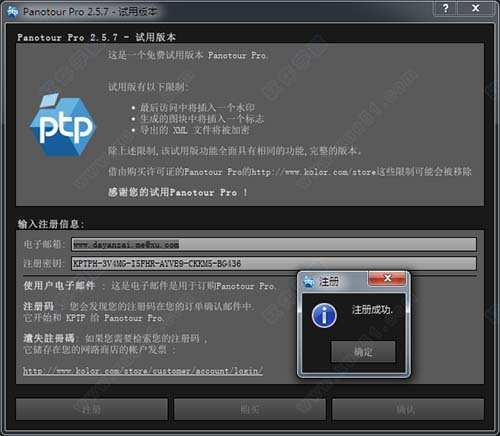Close the 注册 dialog with red X
Image resolution: width=500 pixels, height=436 pixels.
pos(387,278)
